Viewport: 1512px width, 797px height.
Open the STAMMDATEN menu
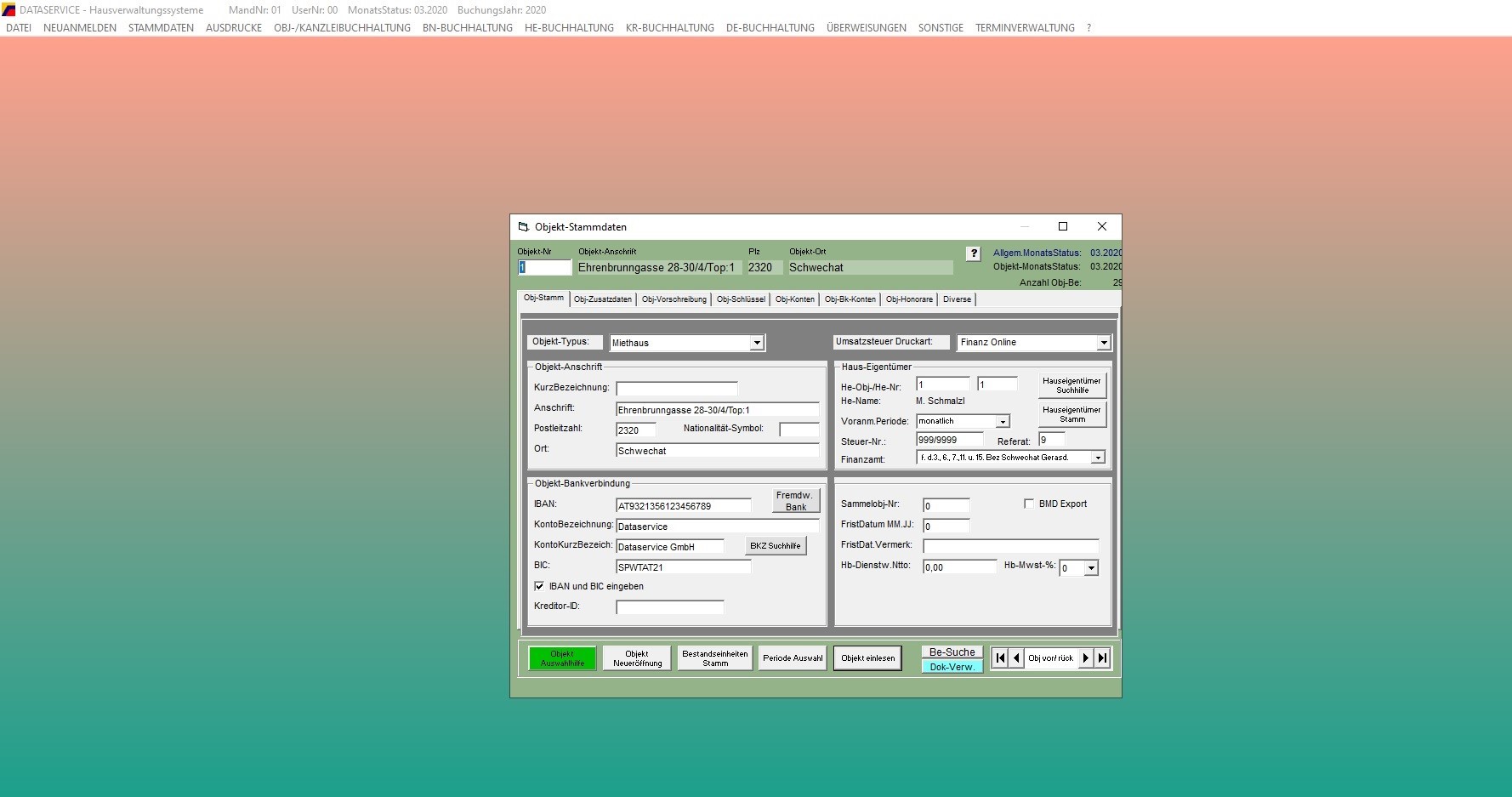pyautogui.click(x=161, y=28)
